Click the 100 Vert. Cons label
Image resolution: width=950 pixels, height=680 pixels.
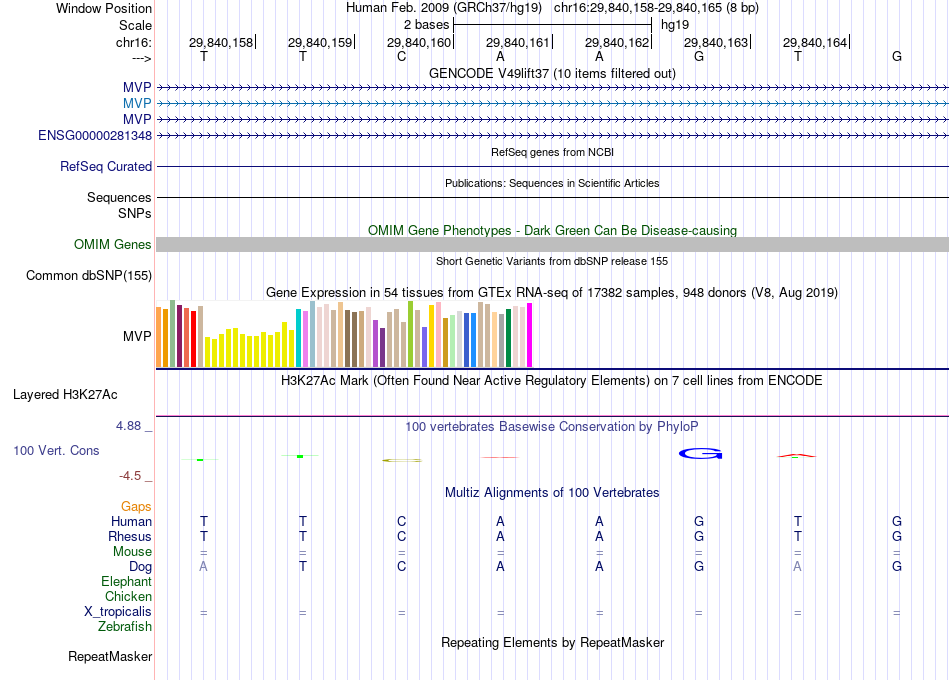pyautogui.click(x=56, y=451)
